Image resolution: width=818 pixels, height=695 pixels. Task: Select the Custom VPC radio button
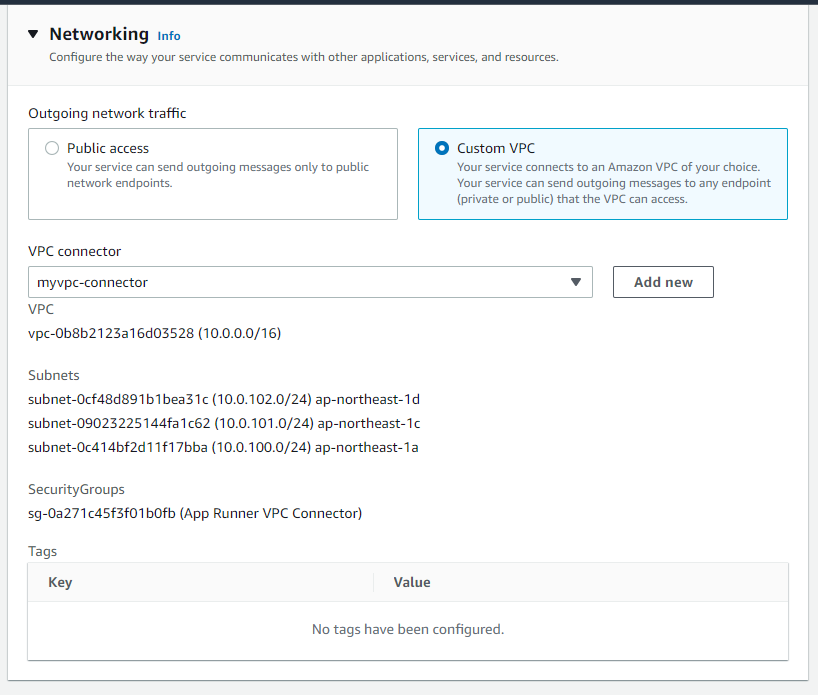[x=442, y=147]
